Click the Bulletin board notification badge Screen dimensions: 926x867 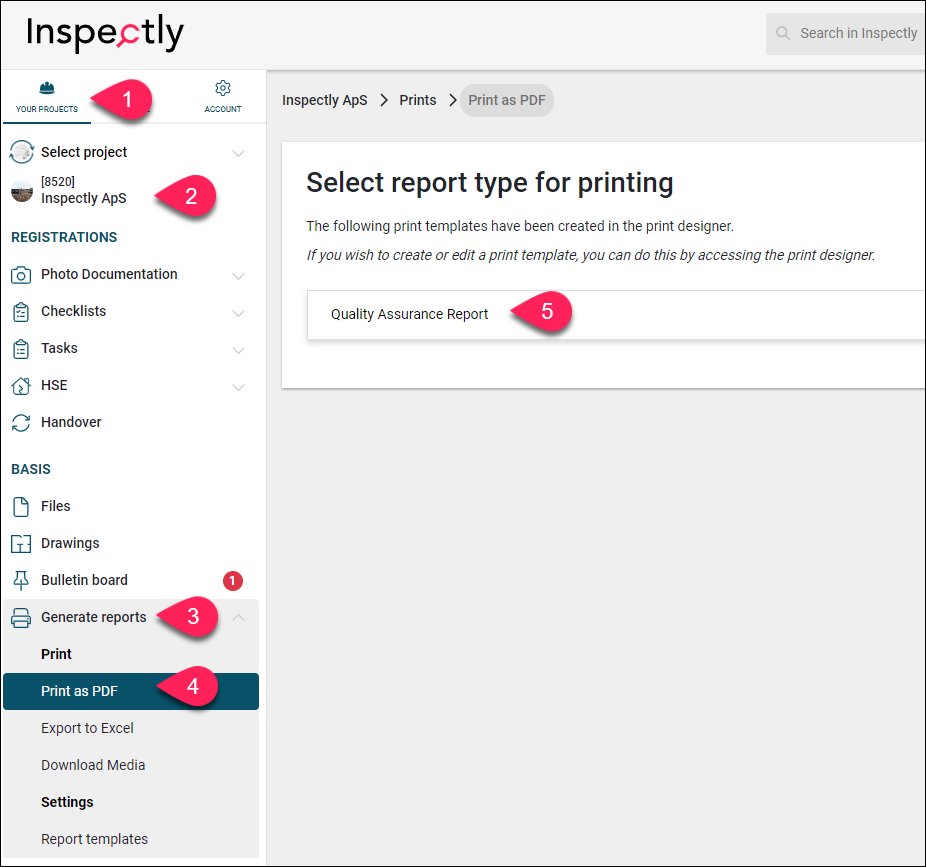tap(233, 581)
